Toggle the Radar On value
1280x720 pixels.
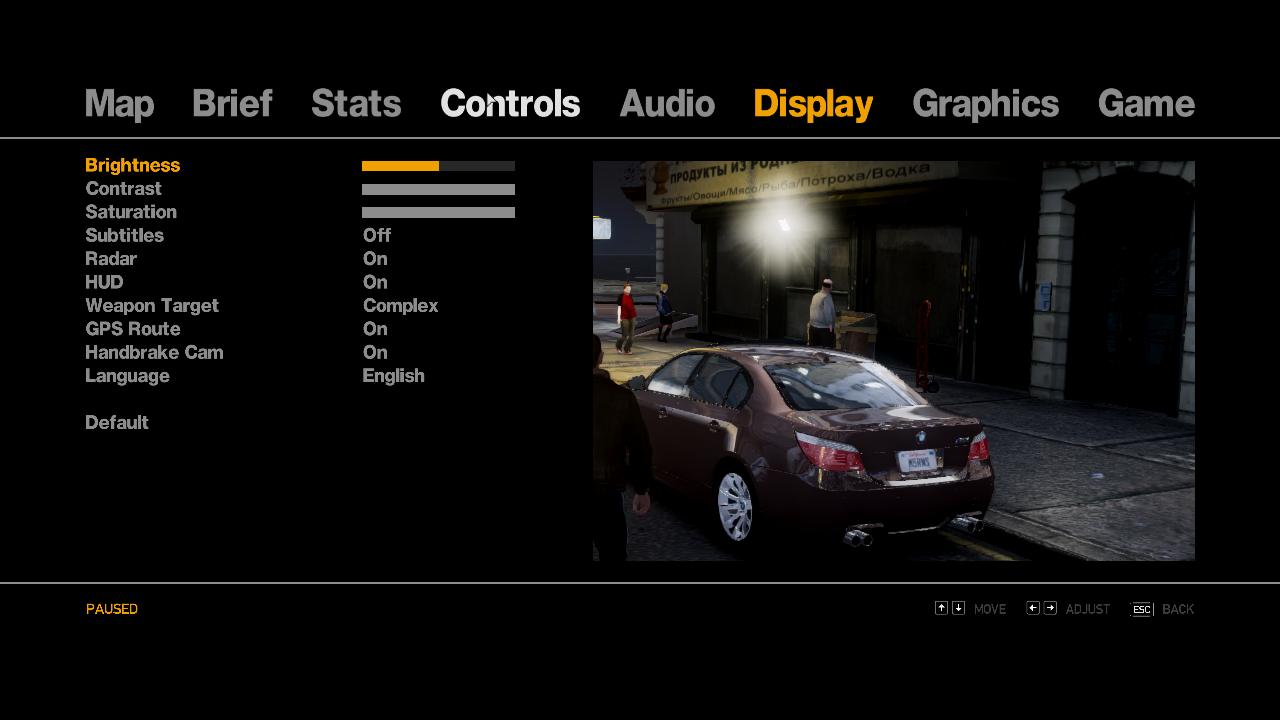[375, 259]
